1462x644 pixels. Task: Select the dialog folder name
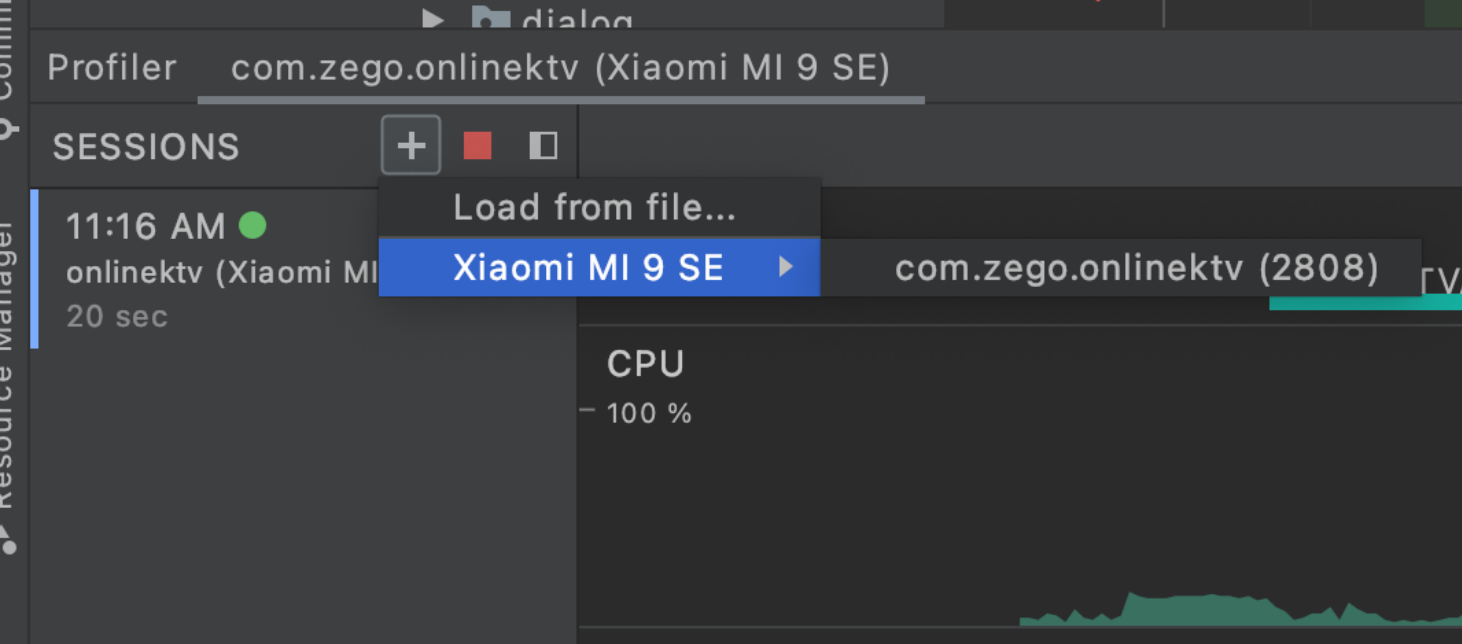pyautogui.click(x=577, y=19)
